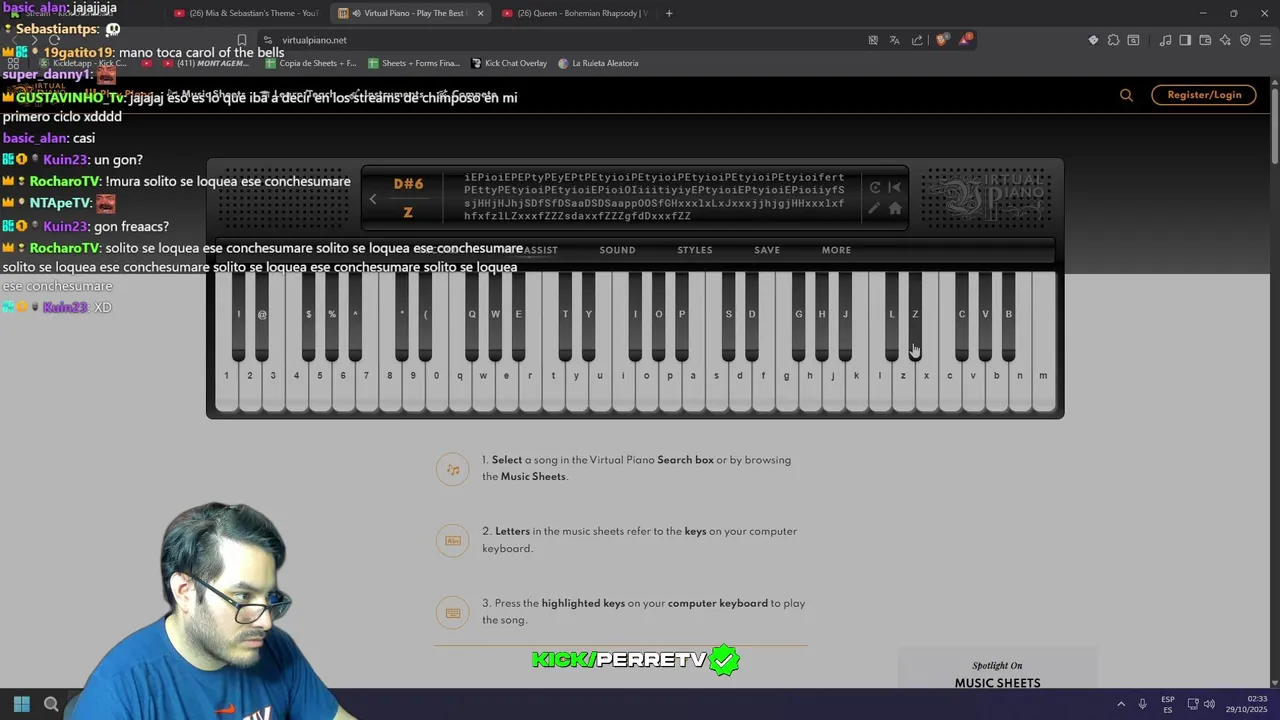
Task: Open the site search magnifier icon
Action: coord(1126,95)
